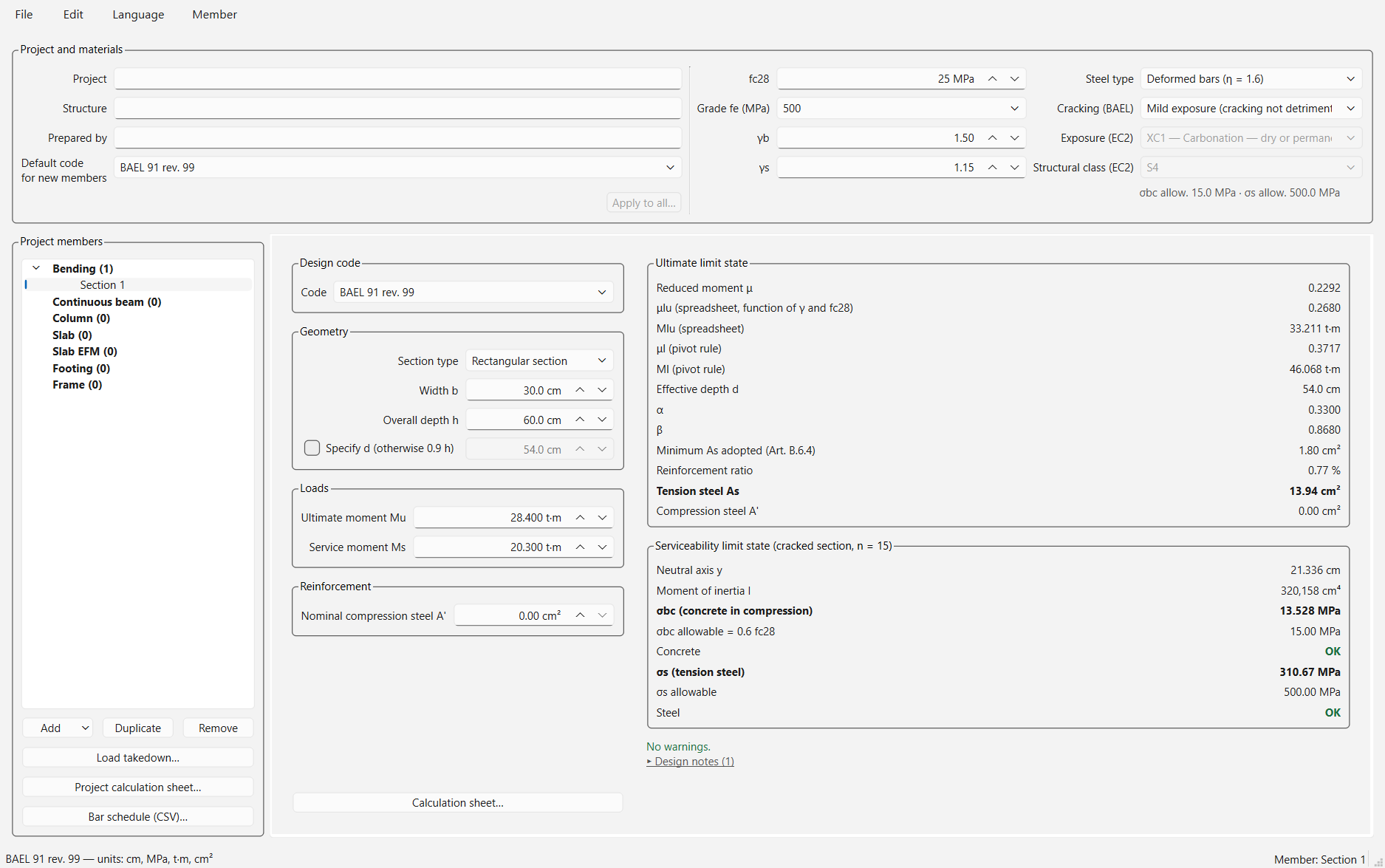Viewport: 1385px width, 868px height.
Task: Enable Specify d checkbox
Action: pos(312,448)
